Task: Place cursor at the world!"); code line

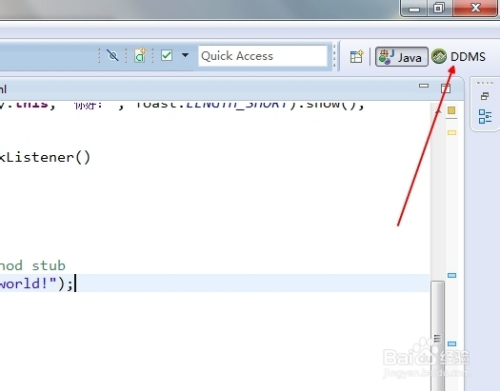Action: coord(215,283)
